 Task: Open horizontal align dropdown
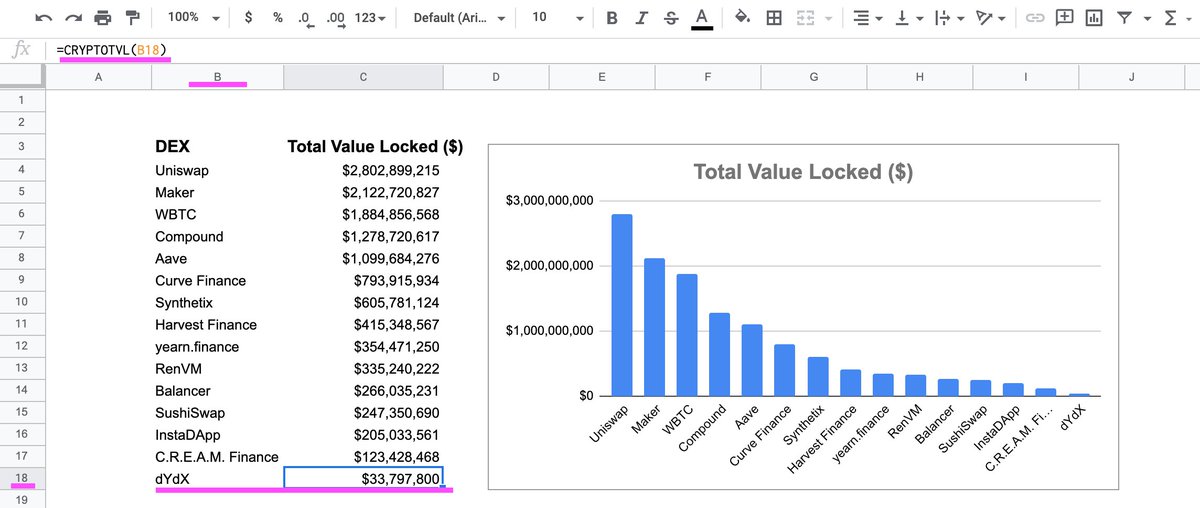click(x=868, y=18)
